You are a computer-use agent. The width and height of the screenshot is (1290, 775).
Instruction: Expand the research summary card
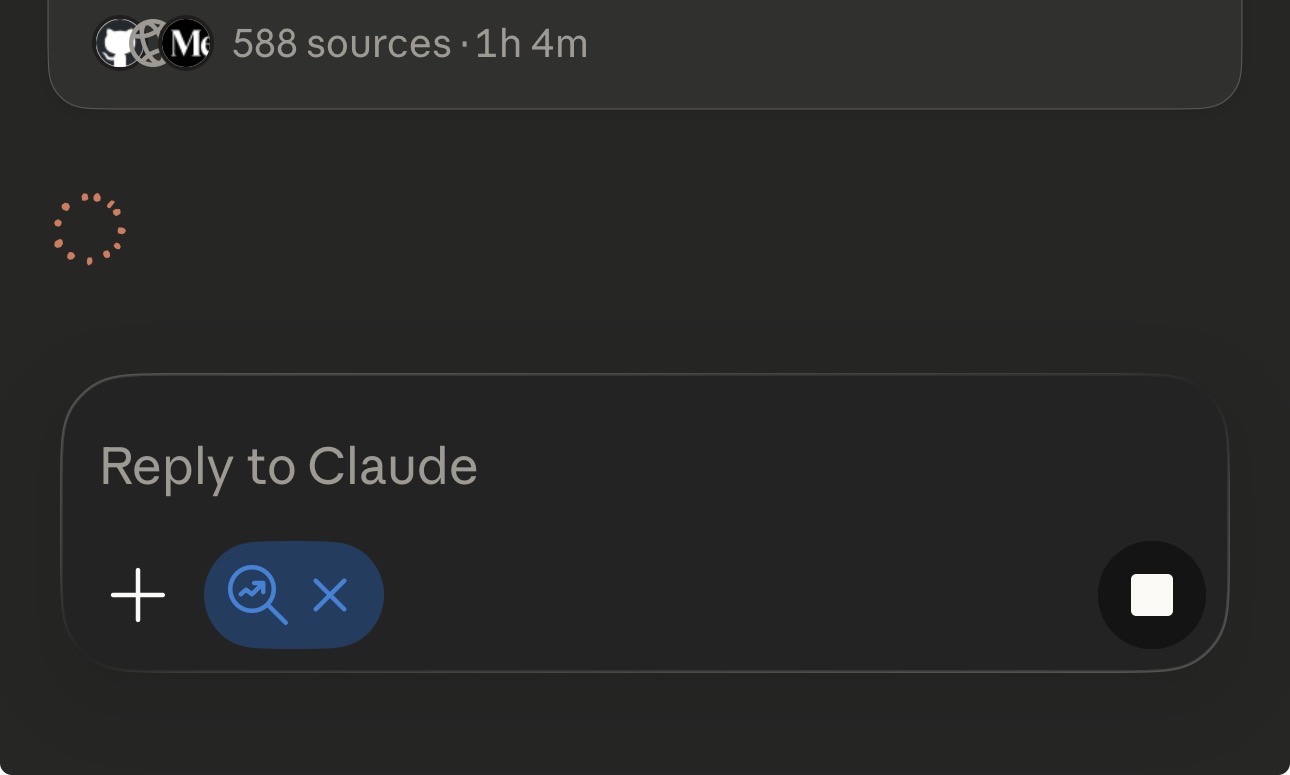click(800, 60)
